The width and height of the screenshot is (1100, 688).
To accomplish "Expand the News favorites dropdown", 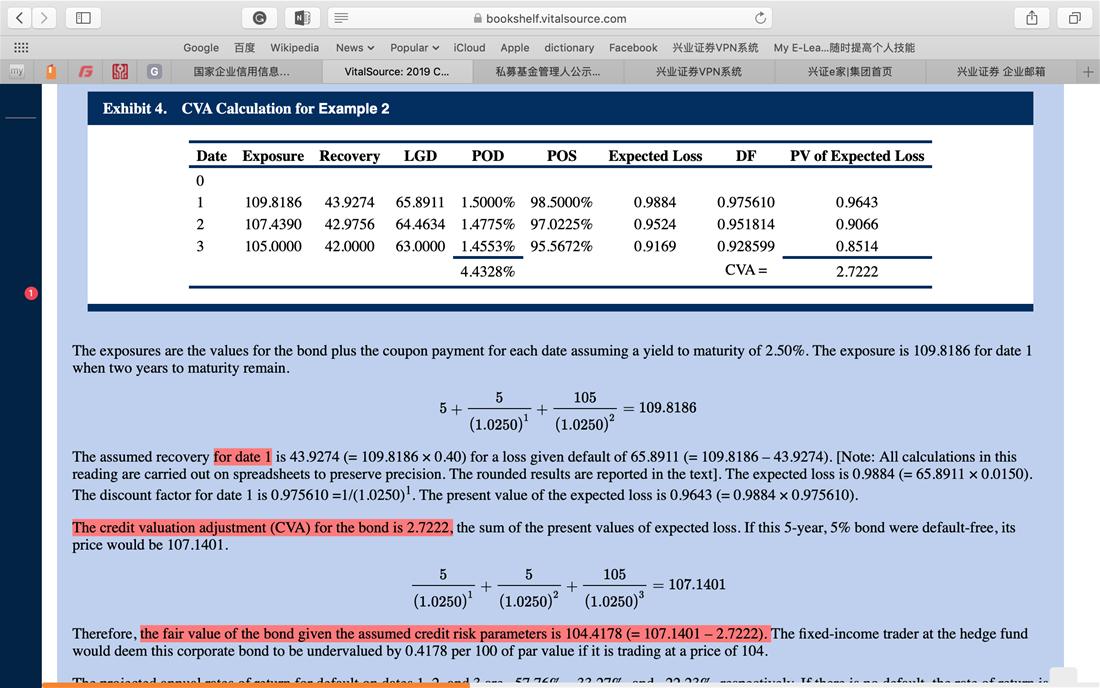I will [x=354, y=48].
